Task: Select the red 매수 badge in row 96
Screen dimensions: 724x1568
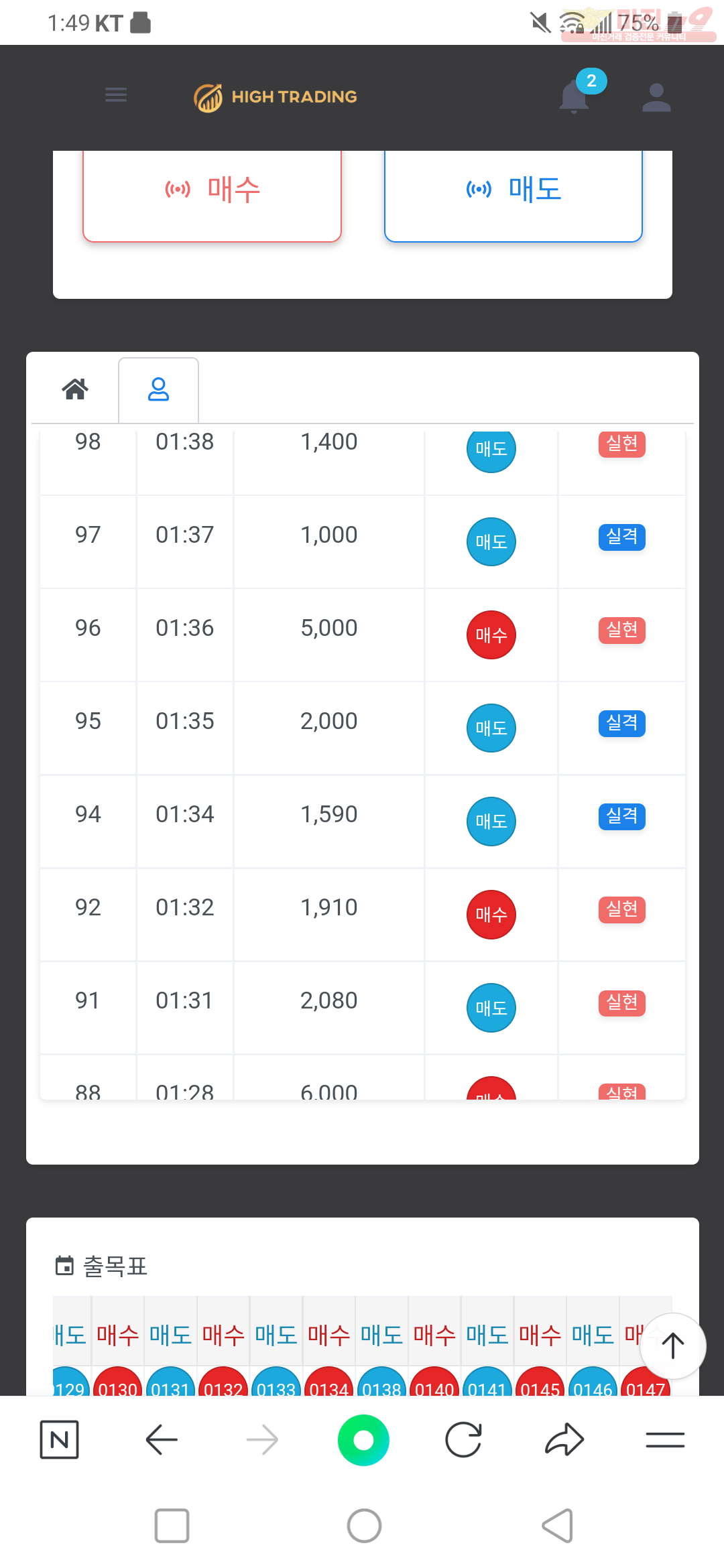Action: pyautogui.click(x=491, y=635)
